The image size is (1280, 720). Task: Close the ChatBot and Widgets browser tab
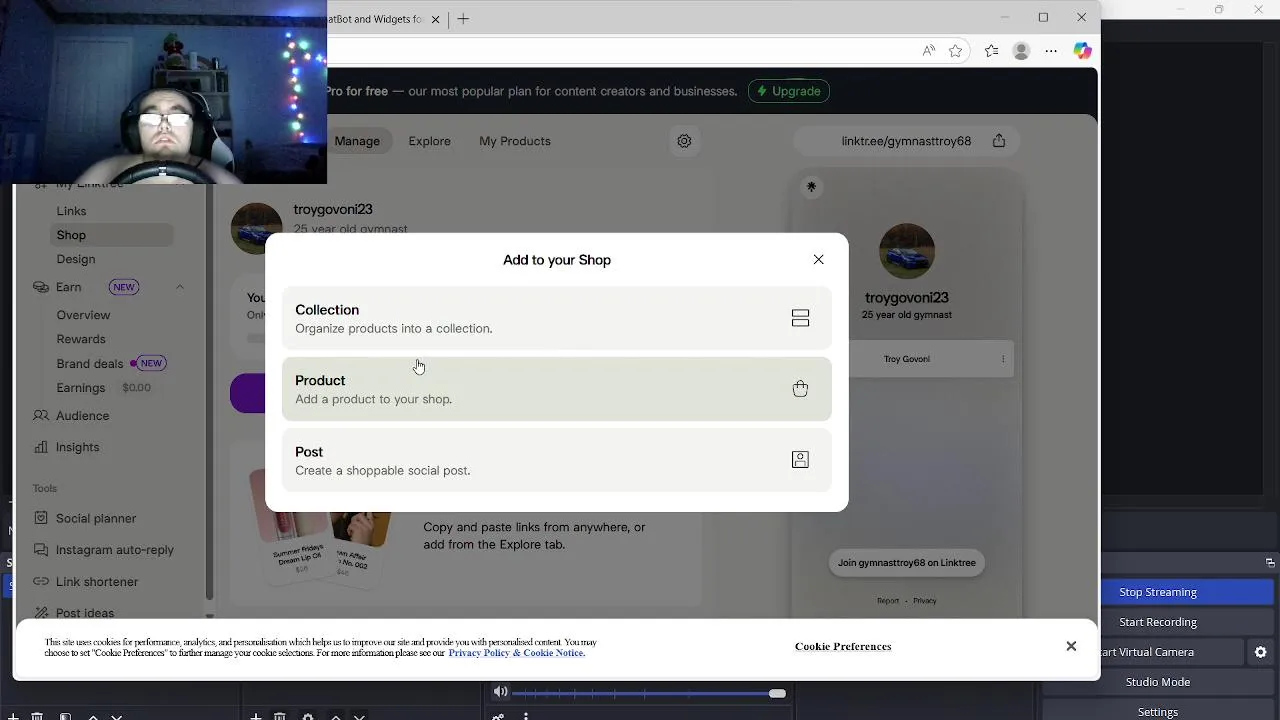435,19
